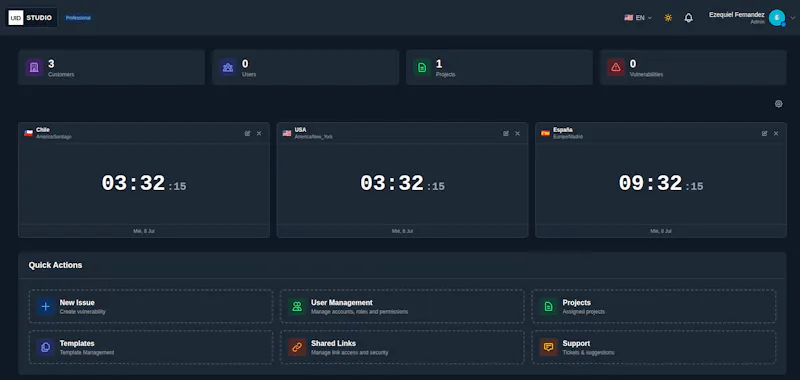Click Europe/Madrid timezone label
Screen dimensions: 800x380
coord(568,137)
